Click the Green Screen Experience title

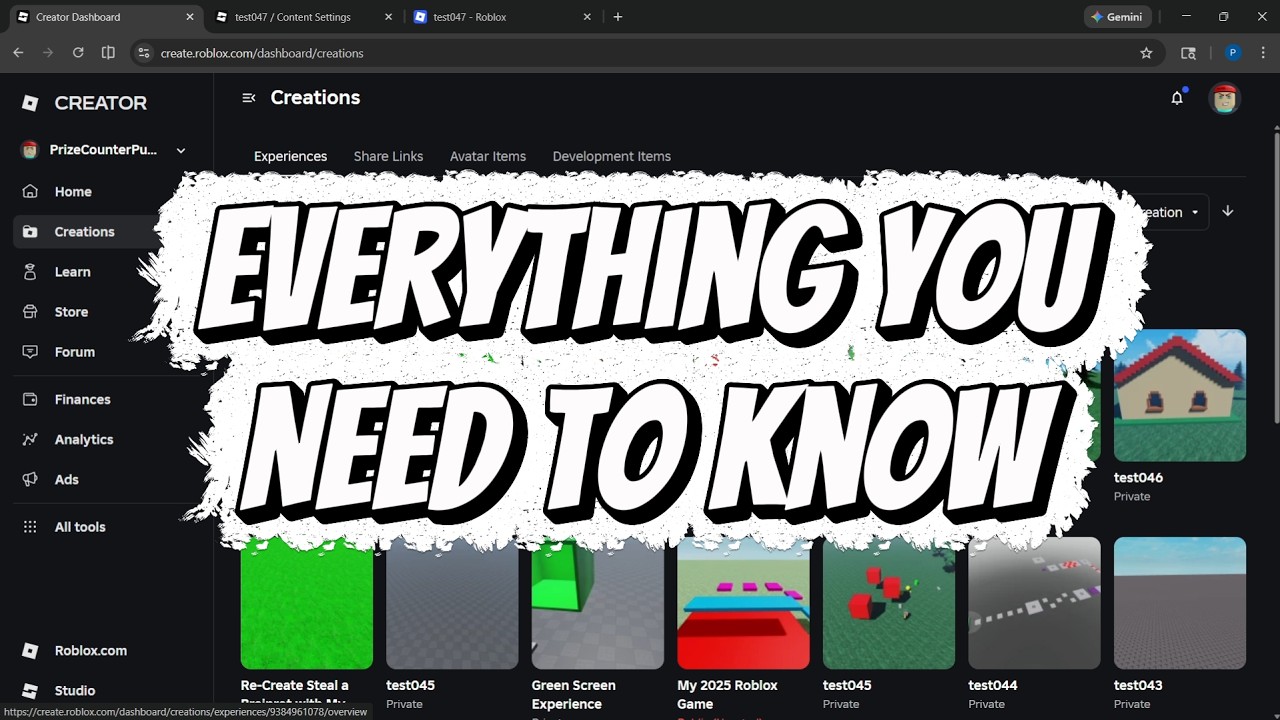574,695
